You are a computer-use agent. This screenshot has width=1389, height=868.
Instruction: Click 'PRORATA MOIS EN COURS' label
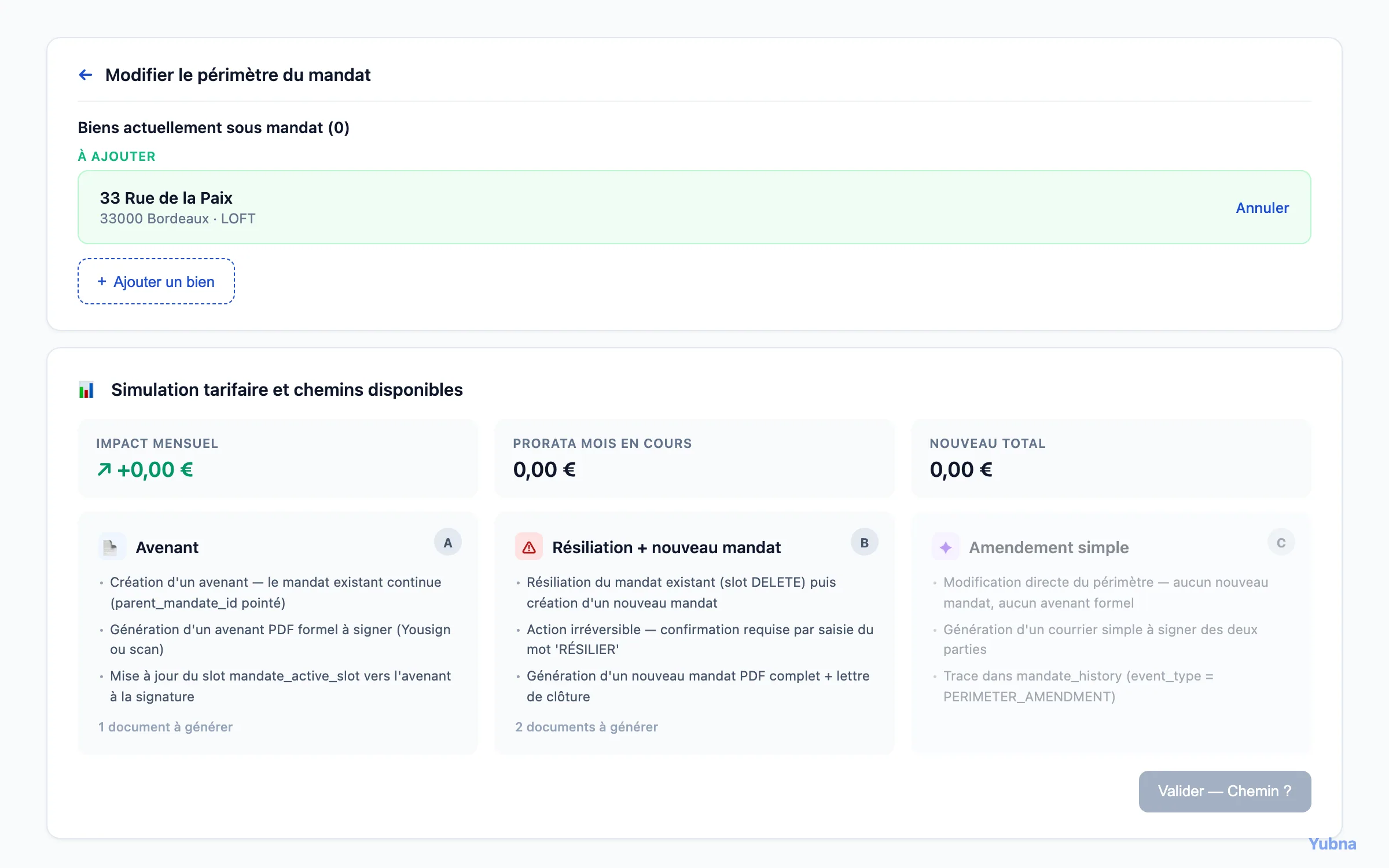[602, 443]
